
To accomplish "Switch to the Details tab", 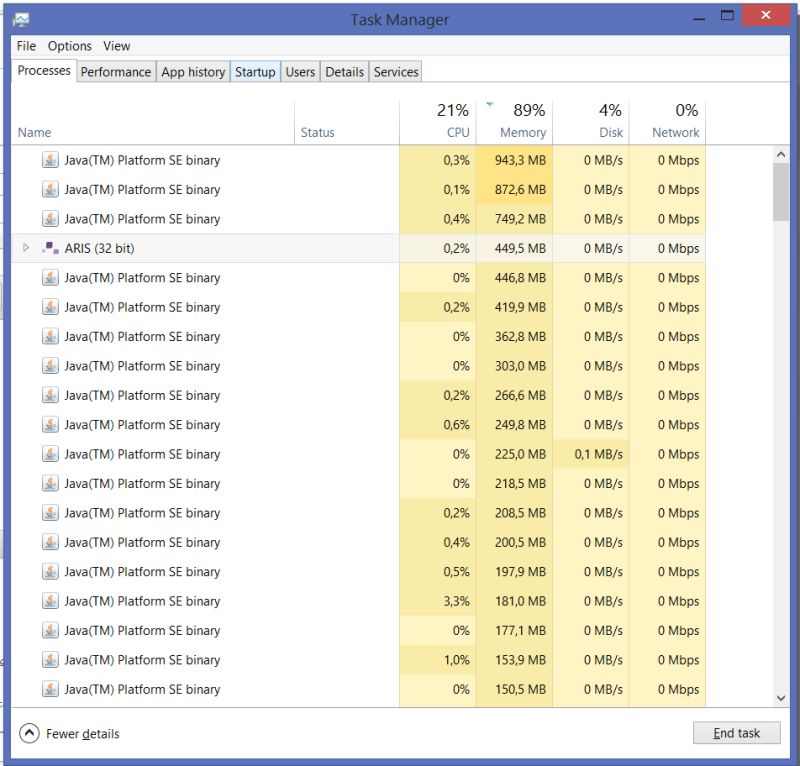I will [344, 71].
